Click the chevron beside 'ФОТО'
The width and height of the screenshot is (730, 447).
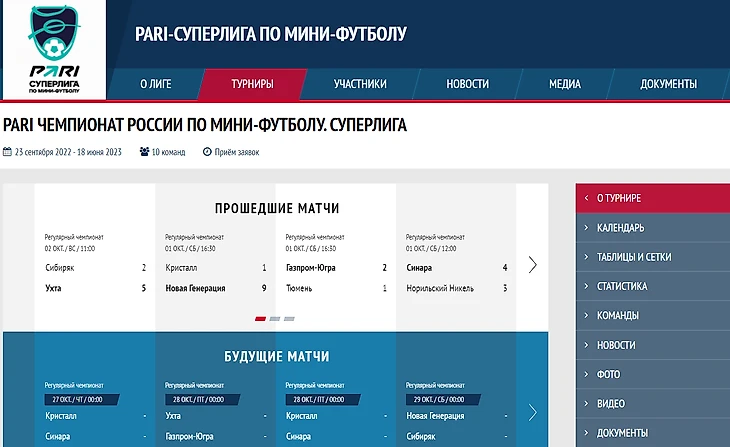click(x=586, y=374)
